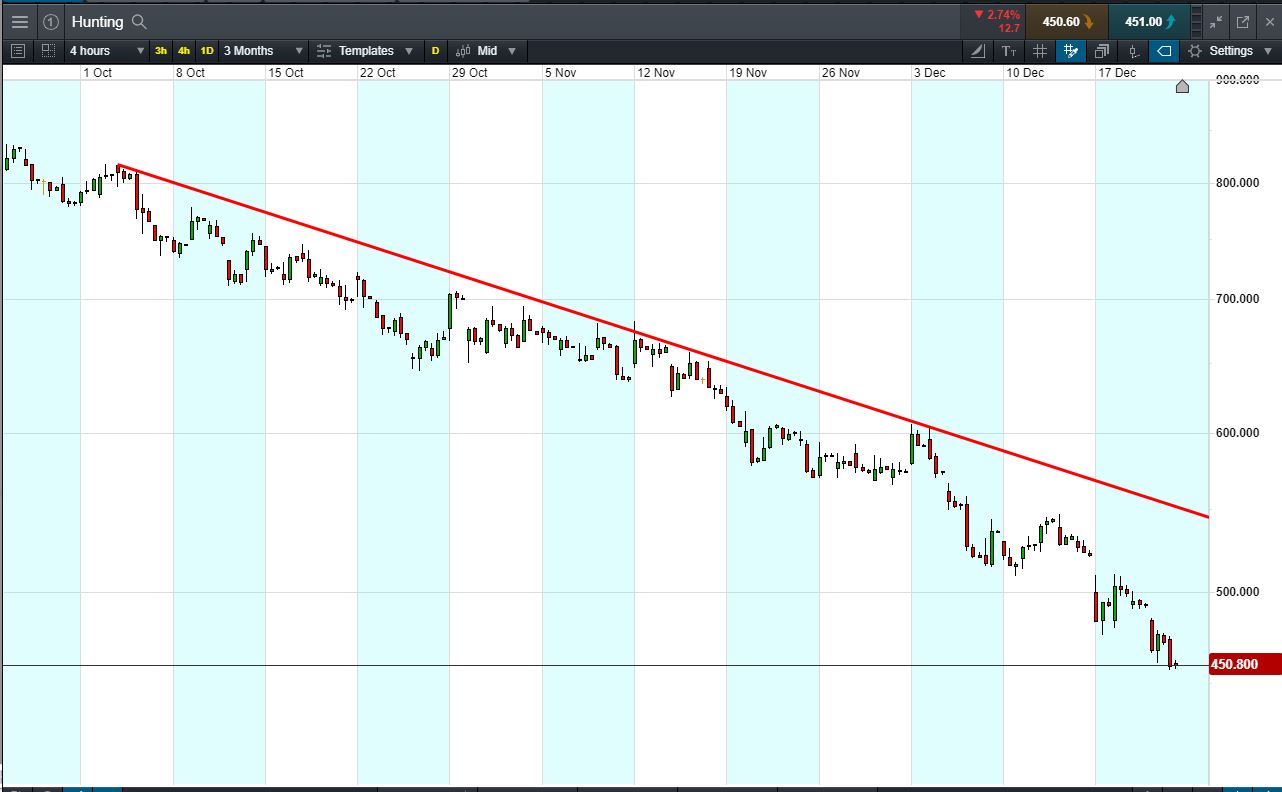Open the hamburger main menu
The image size is (1282, 792).
[x=19, y=21]
